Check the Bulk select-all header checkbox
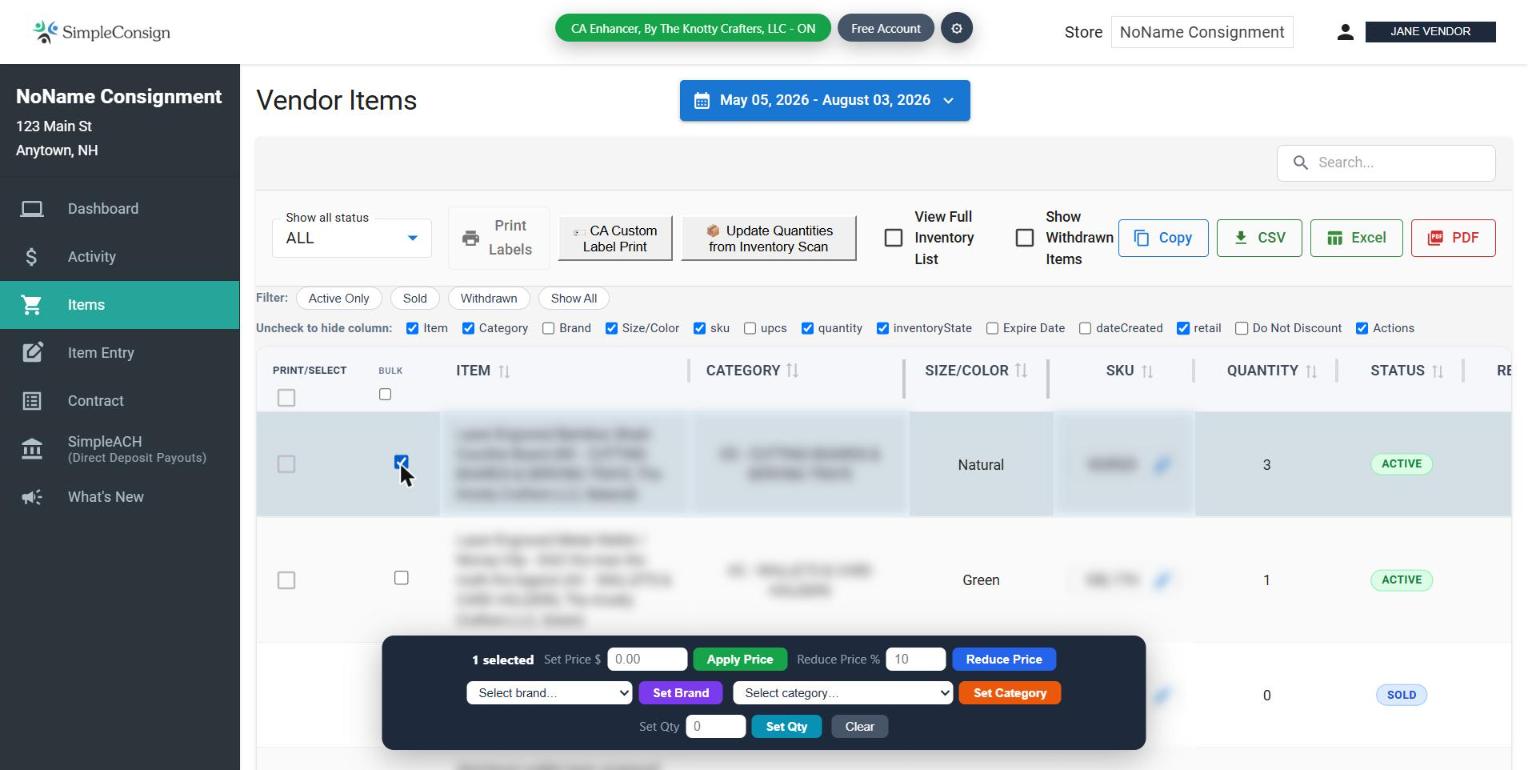The image size is (1536, 770). coord(385,394)
